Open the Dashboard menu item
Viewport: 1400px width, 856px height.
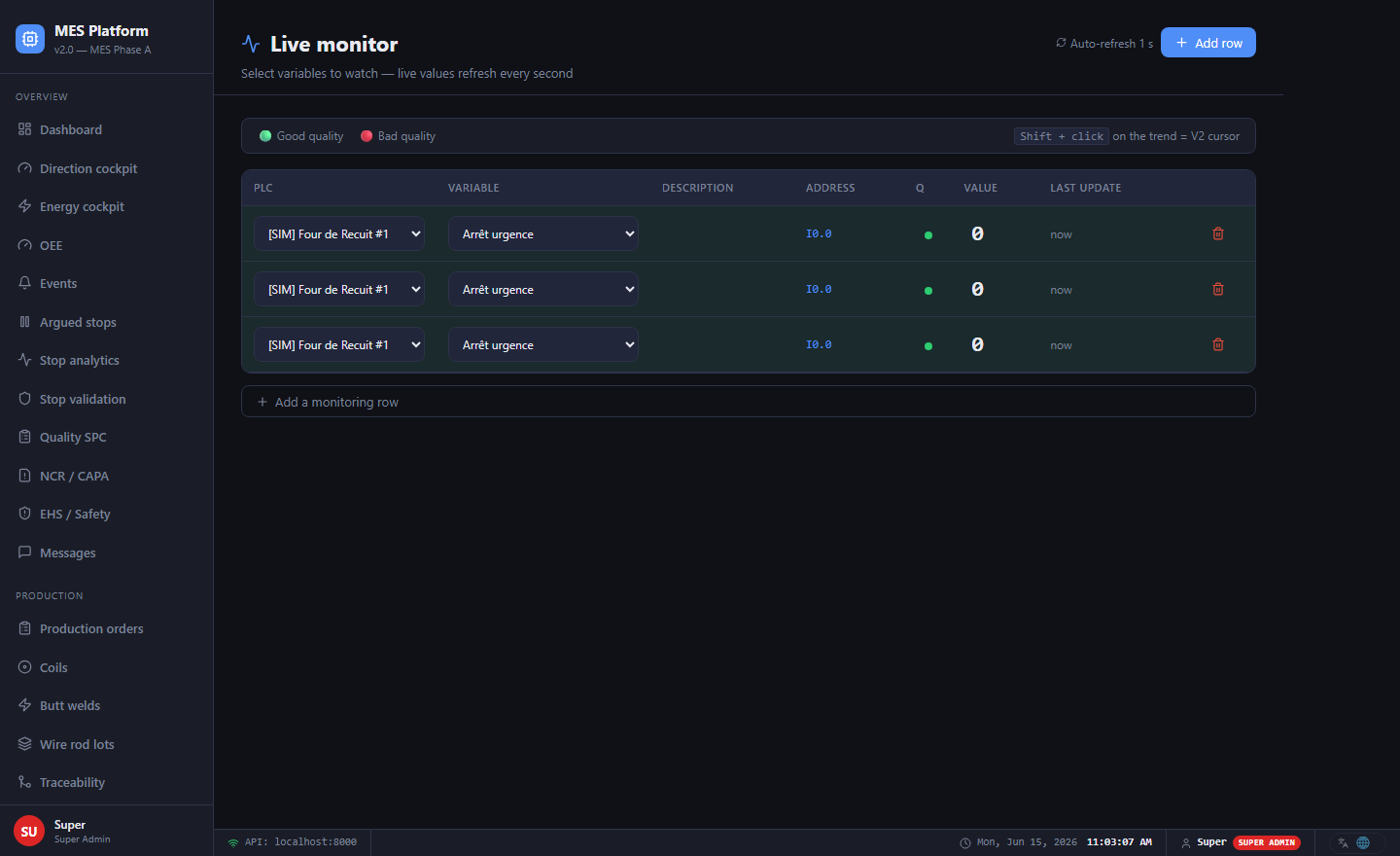pyautogui.click(x=106, y=129)
